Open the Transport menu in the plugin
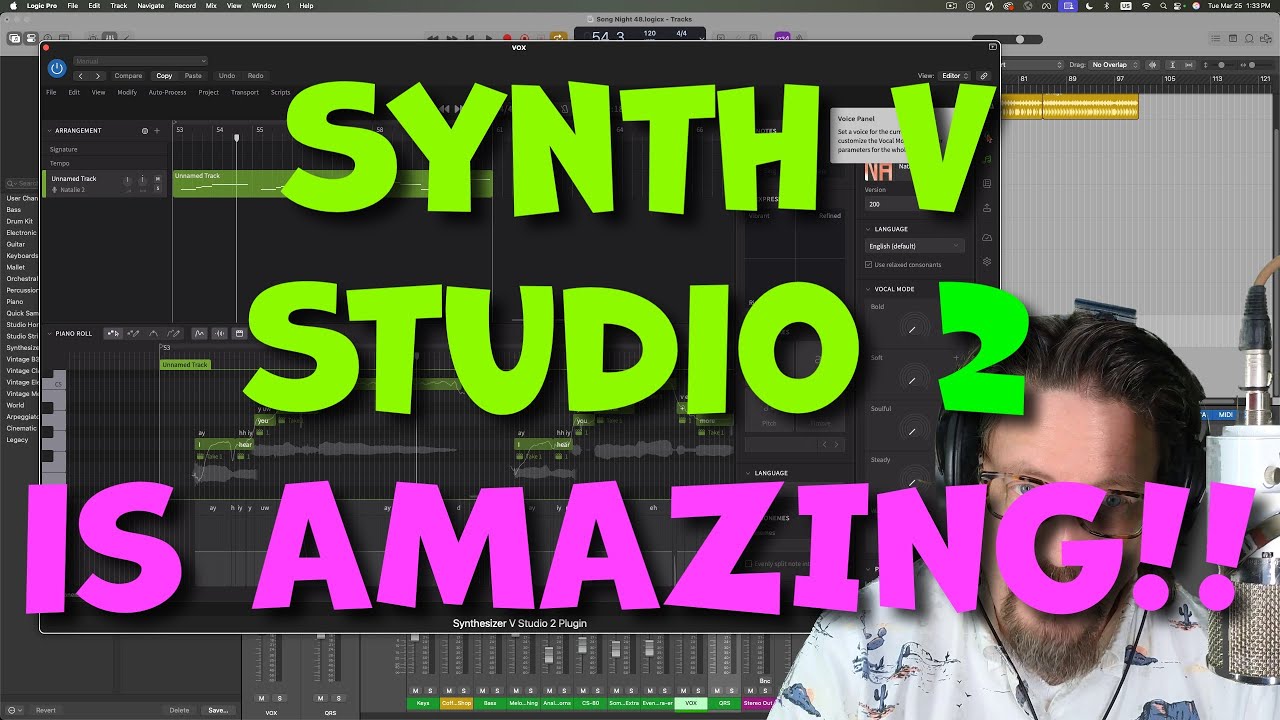The width and height of the screenshot is (1280, 720). [x=246, y=91]
